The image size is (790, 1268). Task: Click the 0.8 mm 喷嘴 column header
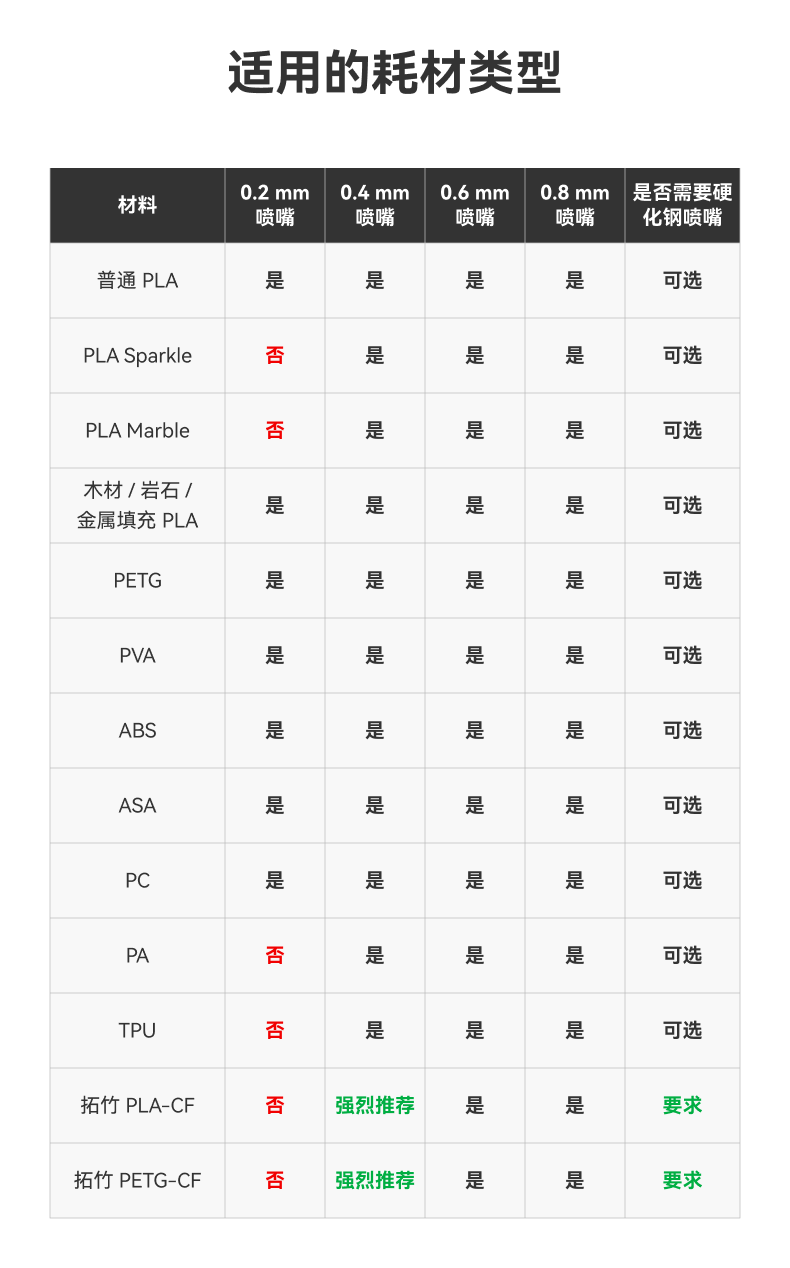575,205
